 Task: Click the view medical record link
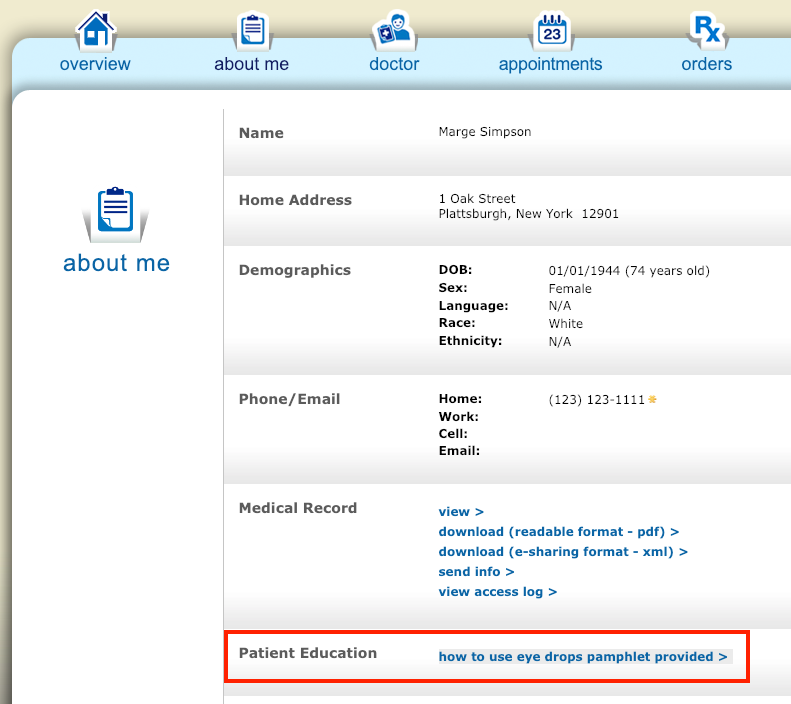(x=461, y=512)
